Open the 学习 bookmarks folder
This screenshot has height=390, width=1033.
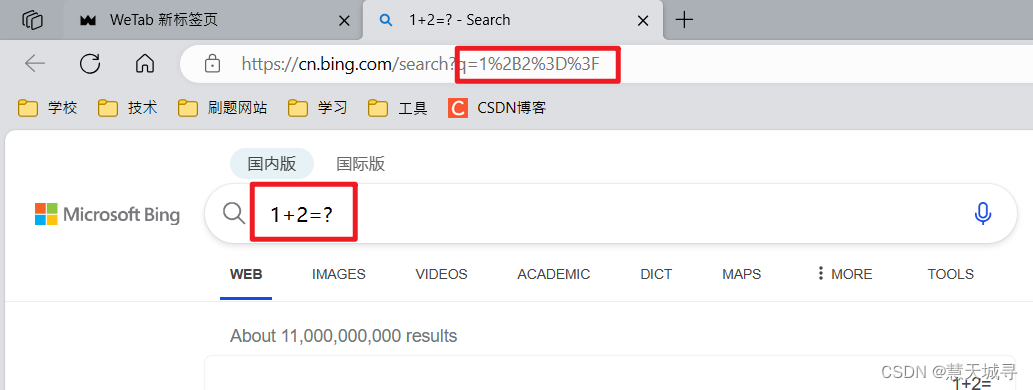click(x=318, y=107)
